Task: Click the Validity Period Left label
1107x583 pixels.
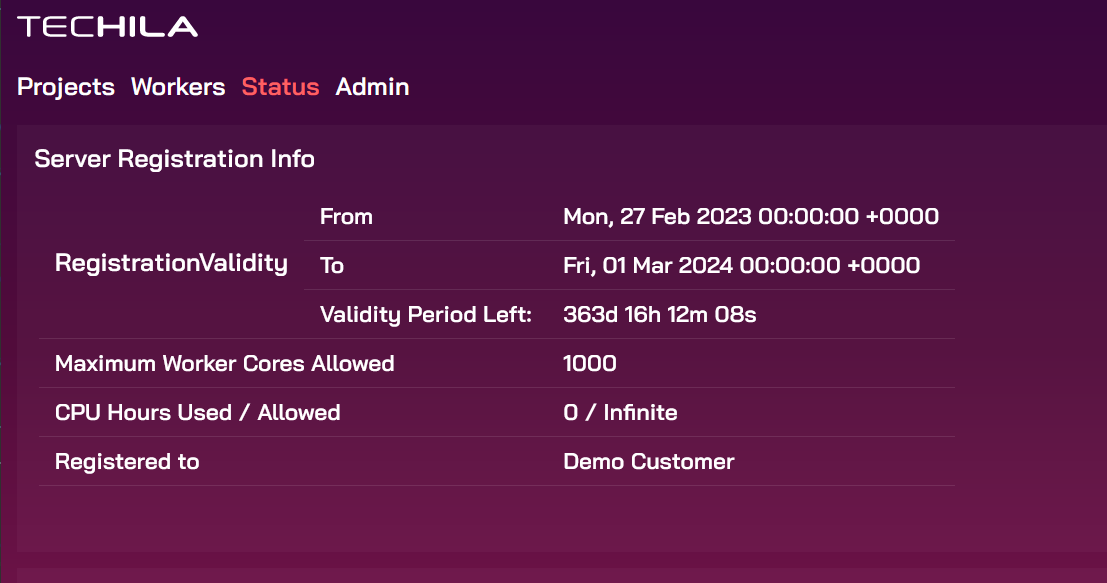Action: point(426,315)
